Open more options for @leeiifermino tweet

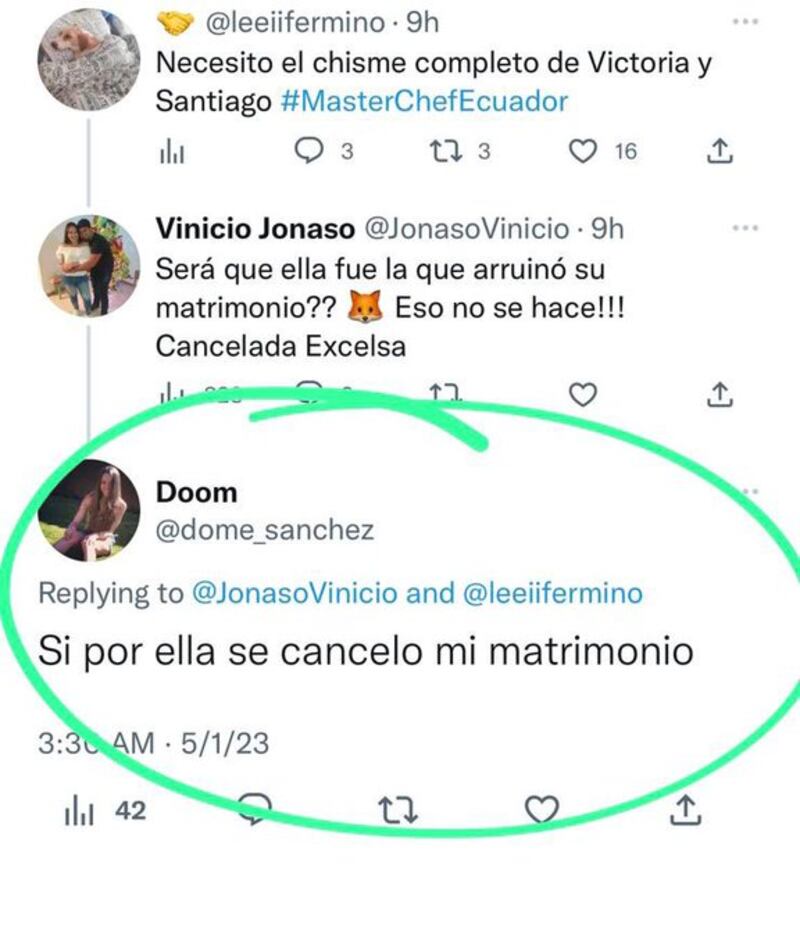(x=745, y=21)
